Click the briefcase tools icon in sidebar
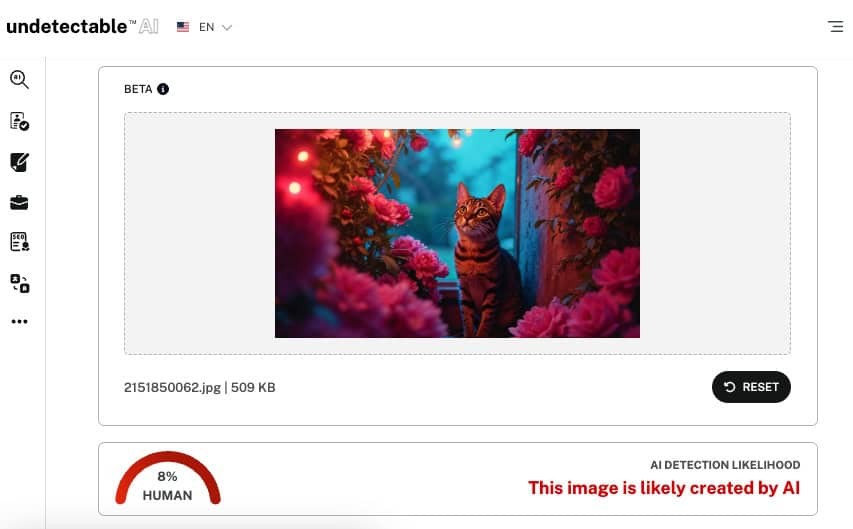 [19, 202]
